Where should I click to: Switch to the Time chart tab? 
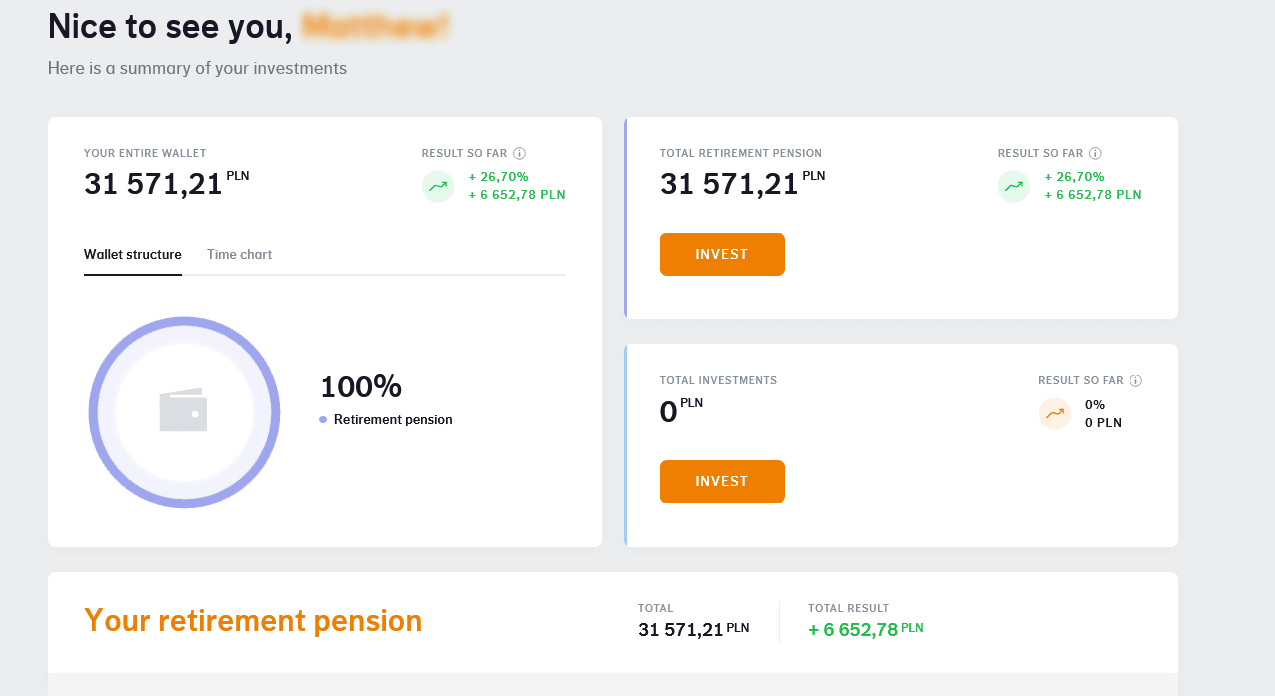coord(239,255)
